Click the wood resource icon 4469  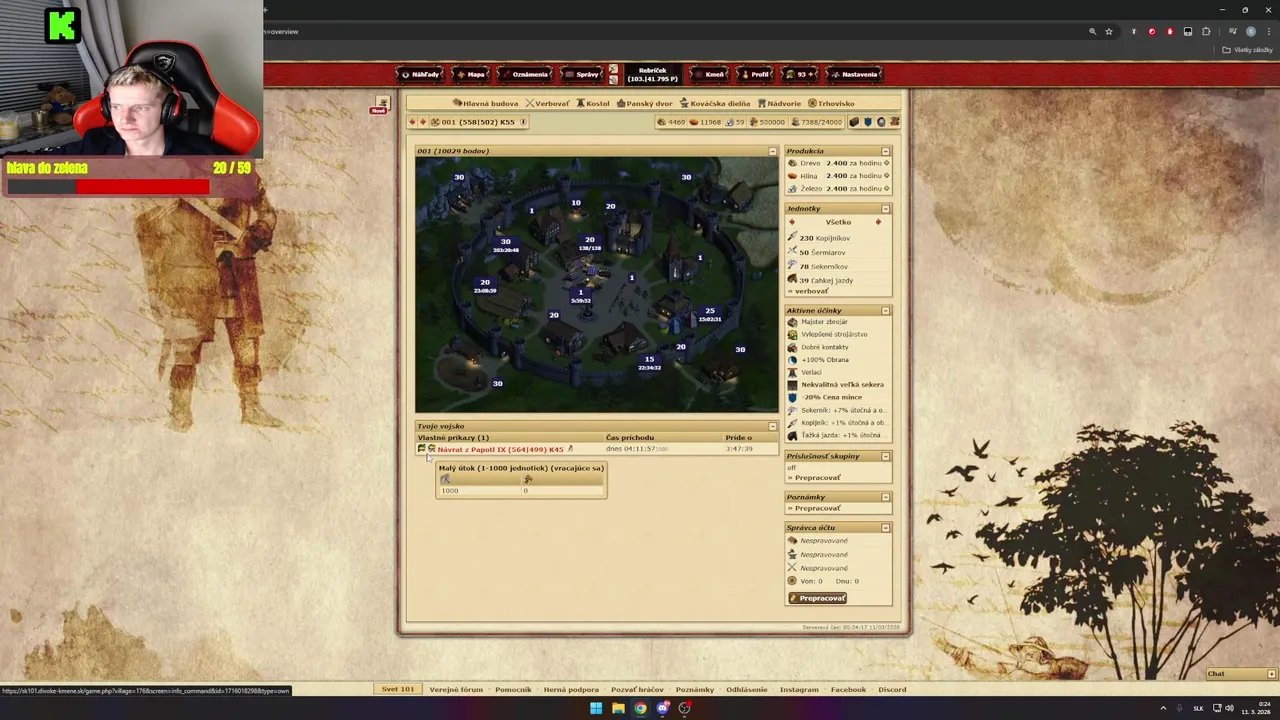coord(661,122)
